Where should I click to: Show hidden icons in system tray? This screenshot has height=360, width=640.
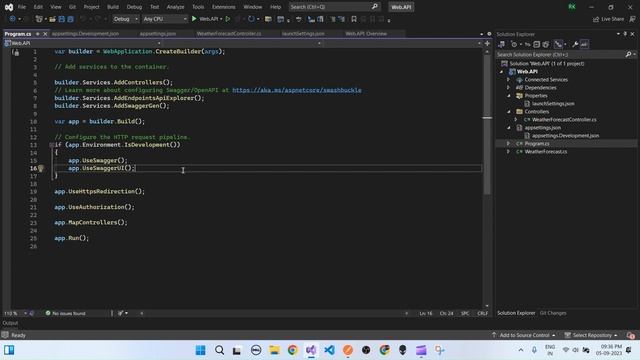click(x=521, y=350)
